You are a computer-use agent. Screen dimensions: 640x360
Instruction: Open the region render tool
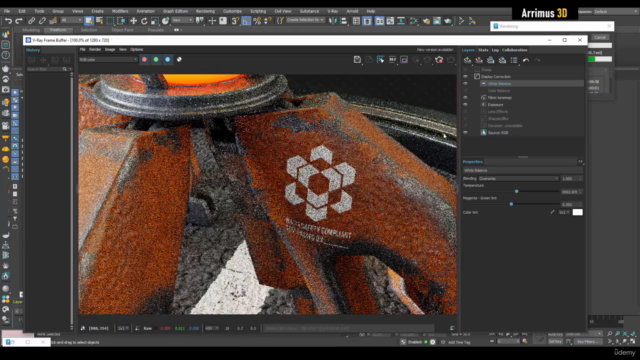click(x=404, y=60)
